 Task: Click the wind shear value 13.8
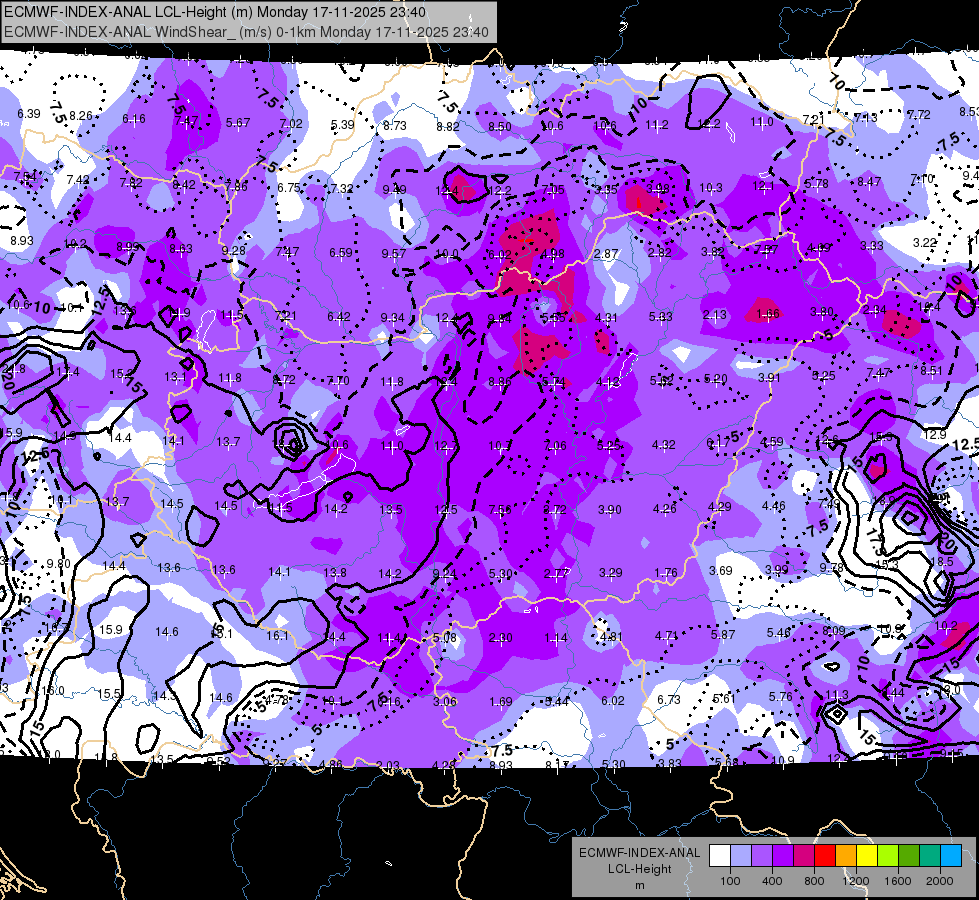pyautogui.click(x=335, y=573)
